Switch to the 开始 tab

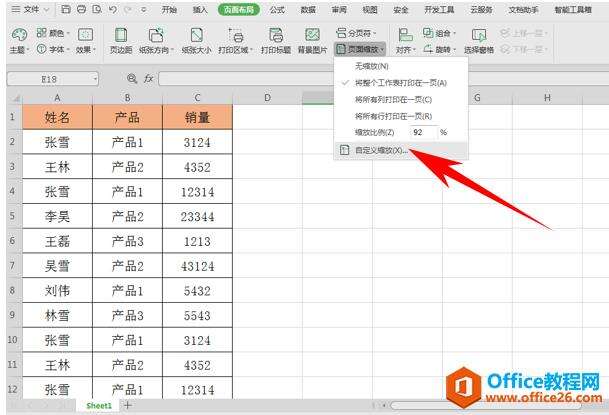tap(169, 10)
